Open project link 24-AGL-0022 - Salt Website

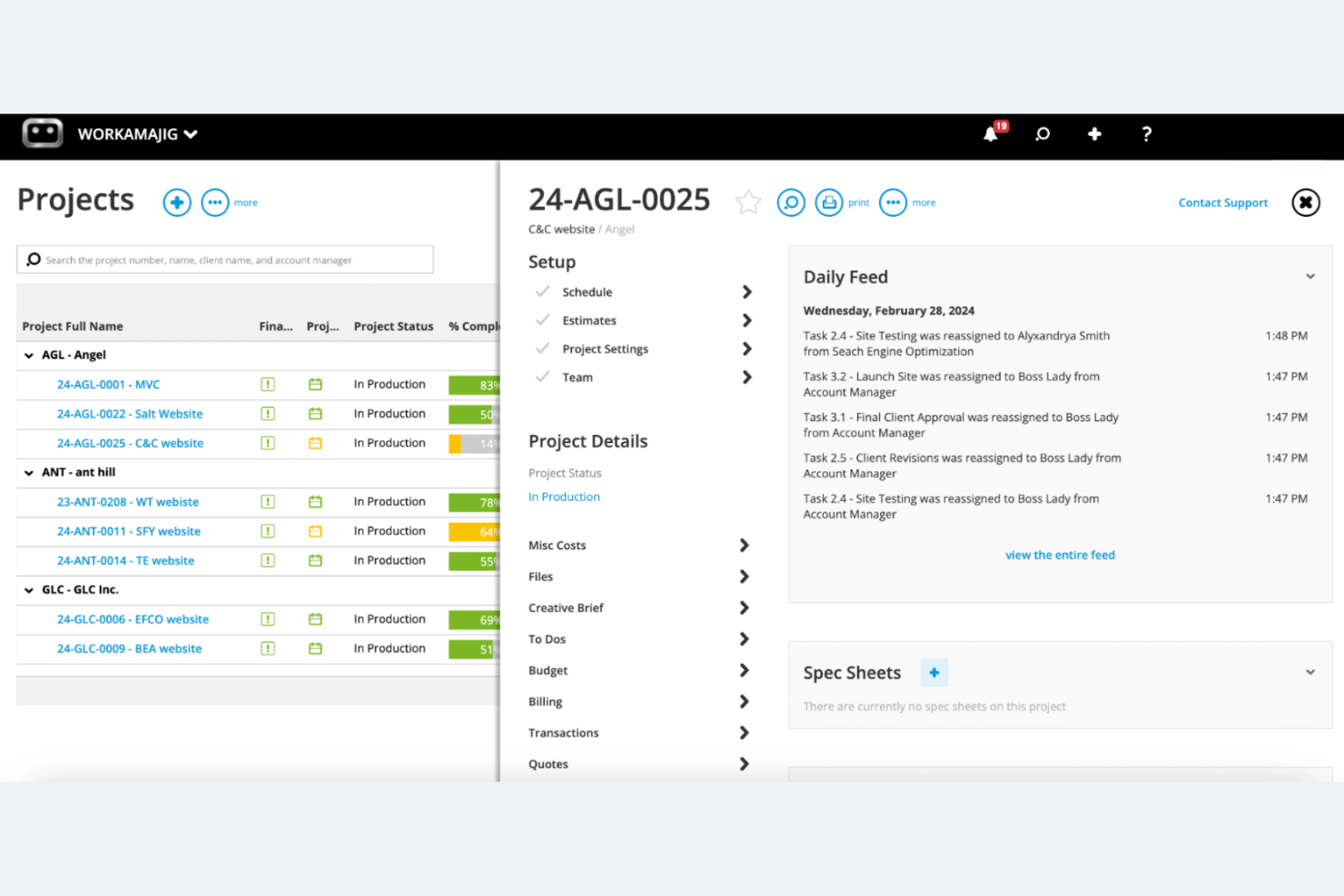[x=130, y=414]
